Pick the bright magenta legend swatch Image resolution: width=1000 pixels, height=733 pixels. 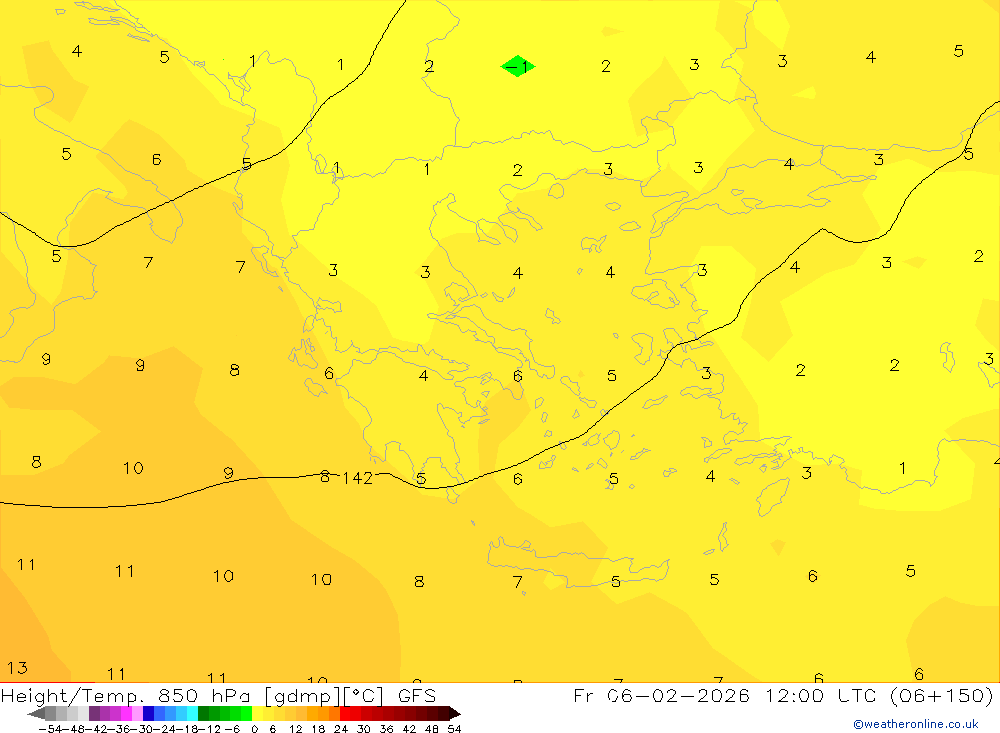coord(126,714)
